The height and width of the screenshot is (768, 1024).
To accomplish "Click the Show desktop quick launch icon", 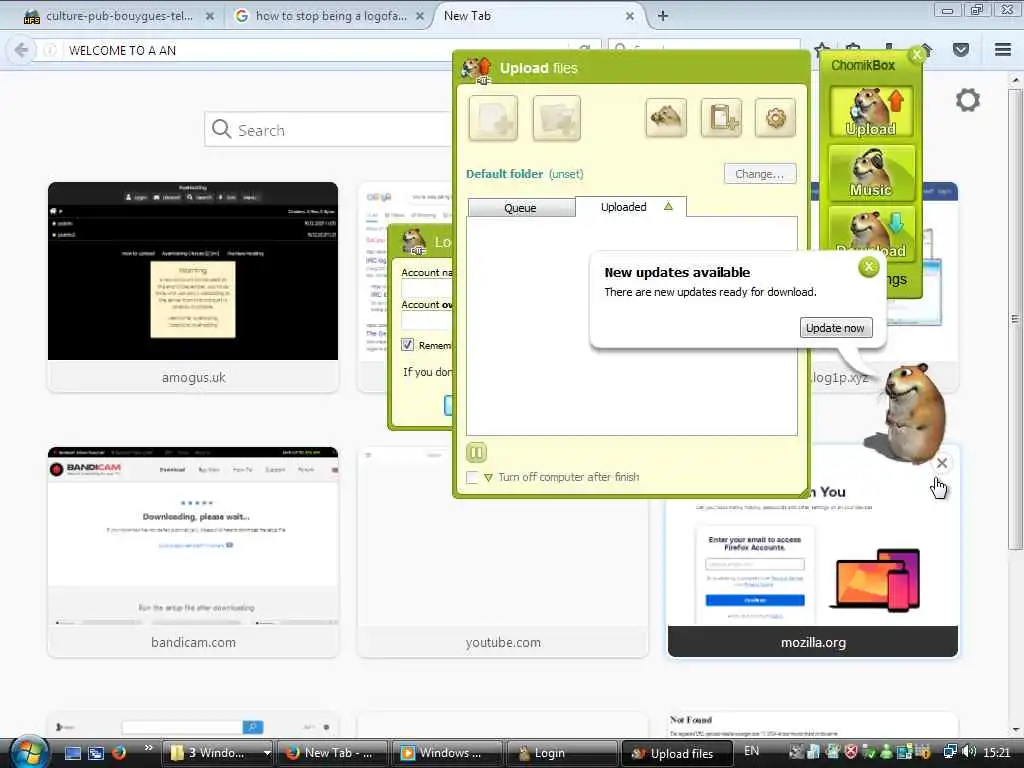I will pyautogui.click(x=72, y=753).
